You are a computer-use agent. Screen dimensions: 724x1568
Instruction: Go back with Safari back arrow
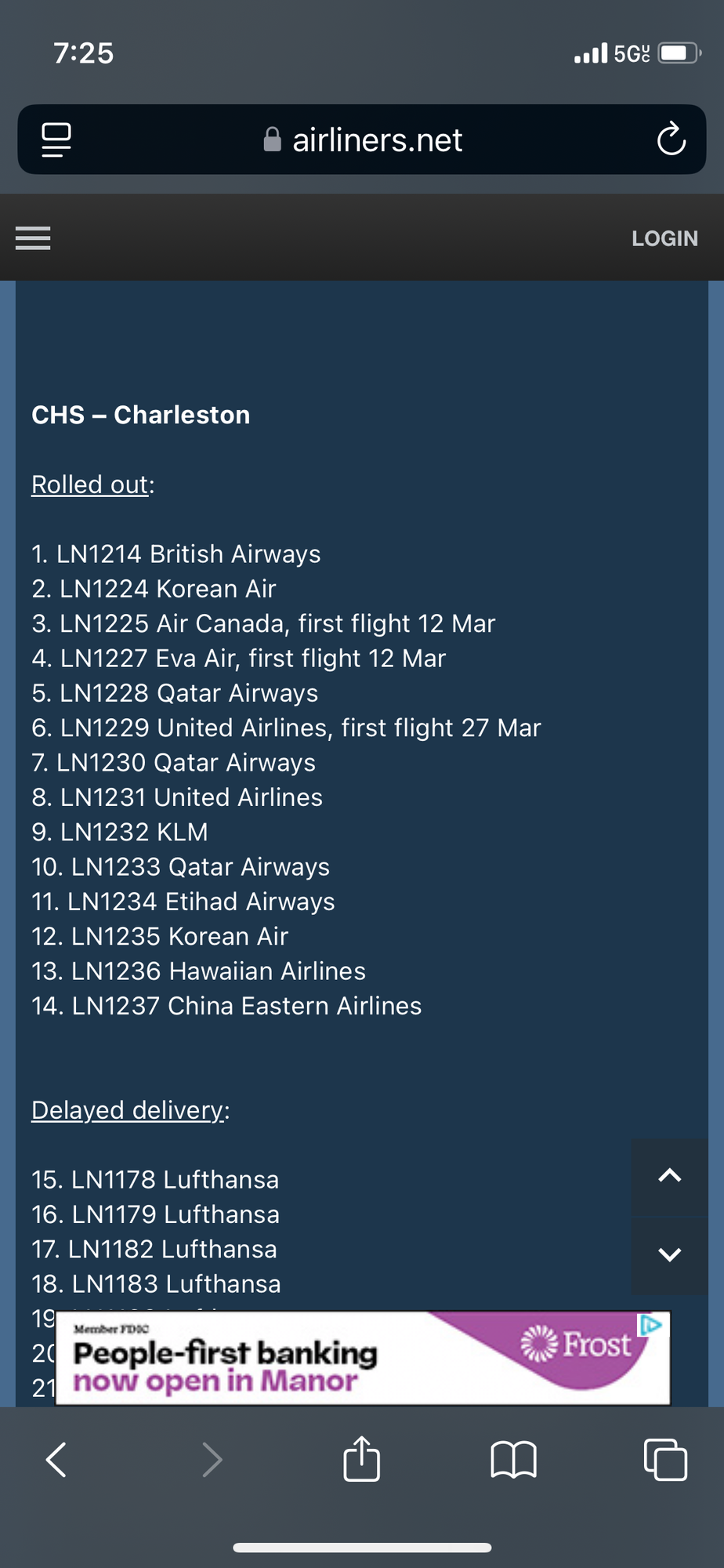56,1460
